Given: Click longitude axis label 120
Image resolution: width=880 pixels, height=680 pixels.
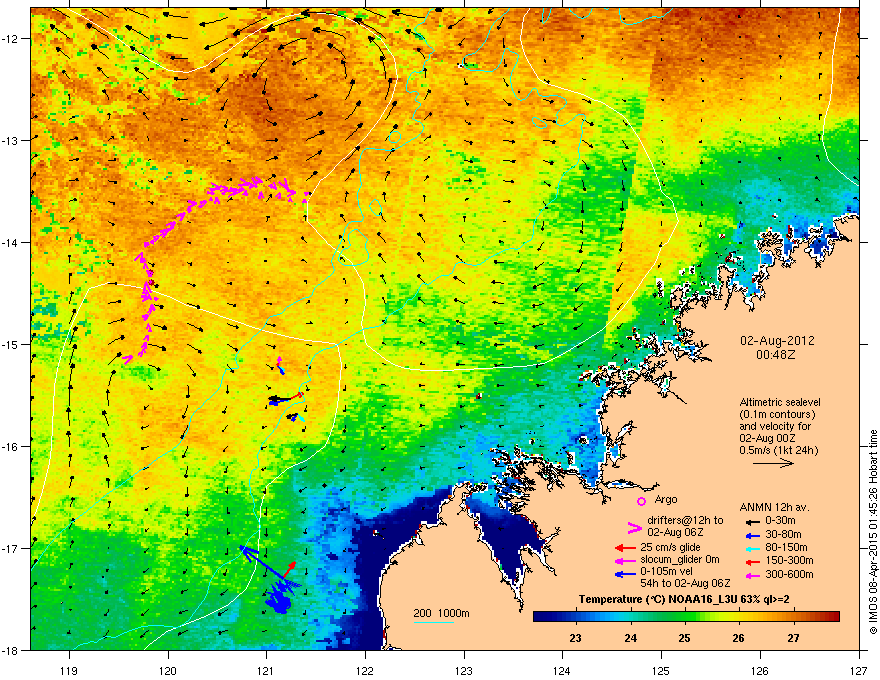Looking at the screenshot, I should [x=168, y=670].
